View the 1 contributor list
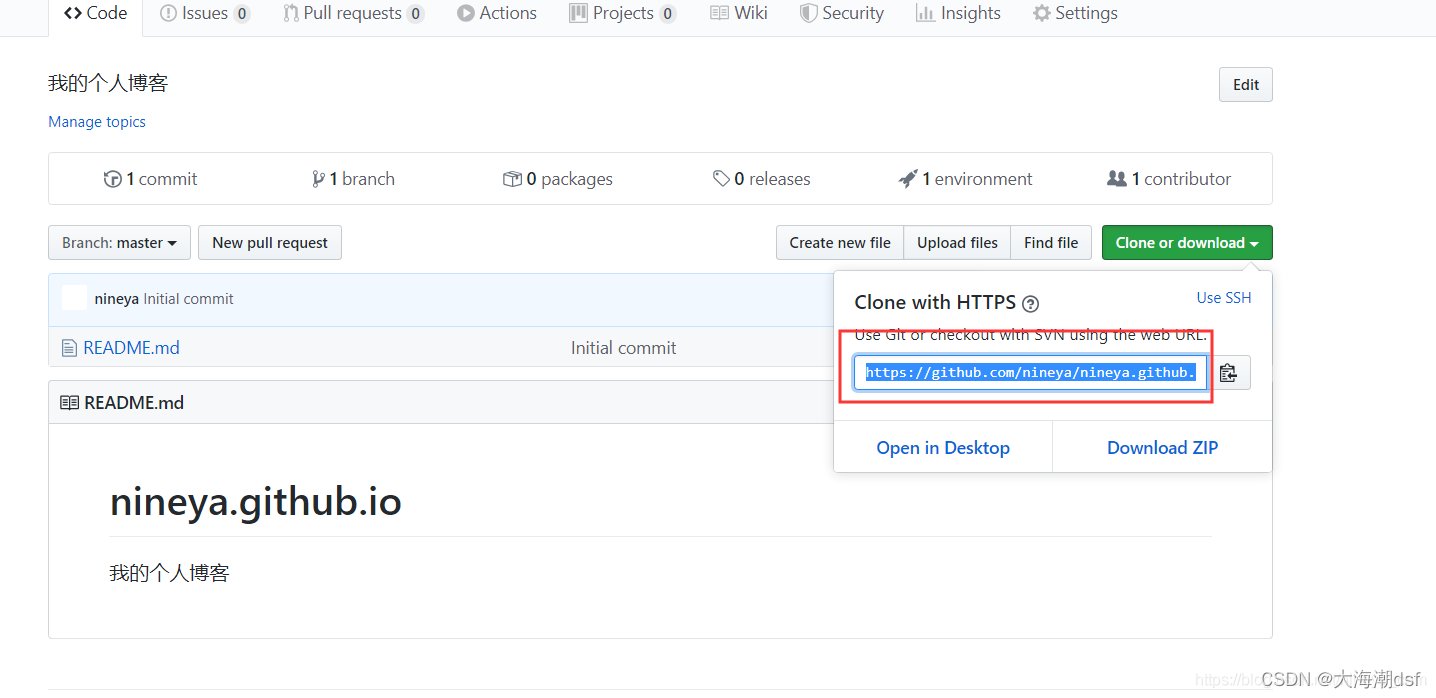 coord(1169,179)
